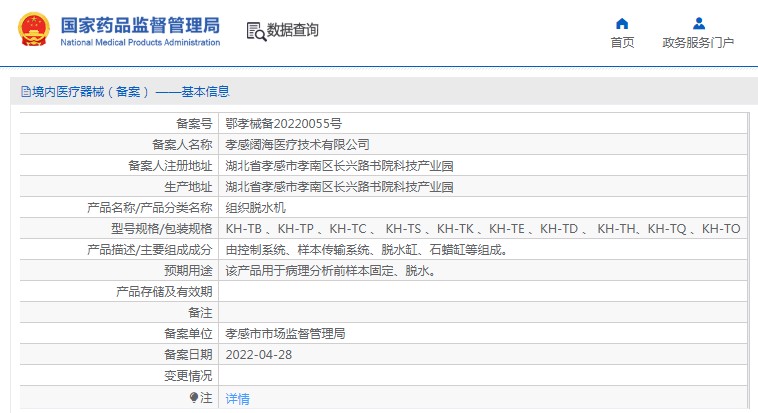Click the 国家药品监督管理局 title text
The height and width of the screenshot is (413, 758).
pos(140,25)
